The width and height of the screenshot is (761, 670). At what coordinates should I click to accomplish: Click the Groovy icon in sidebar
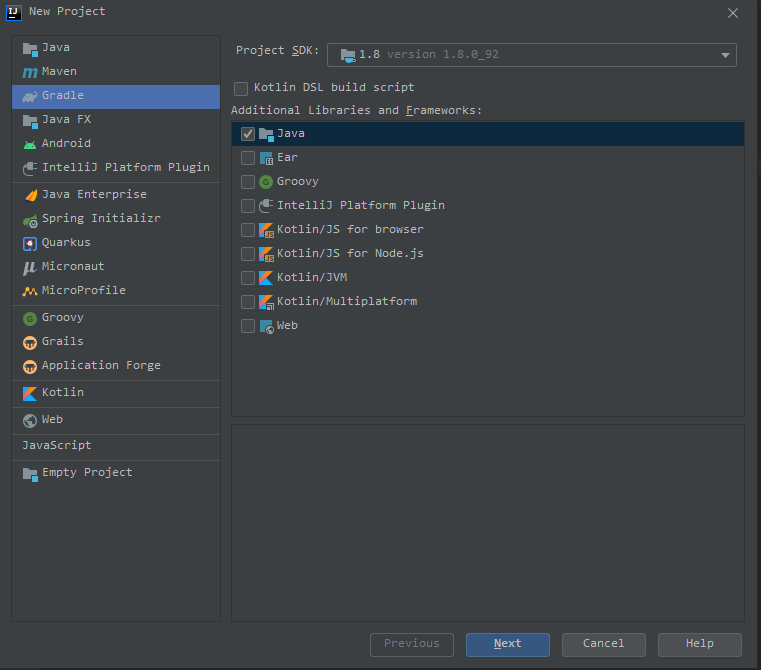coord(30,318)
